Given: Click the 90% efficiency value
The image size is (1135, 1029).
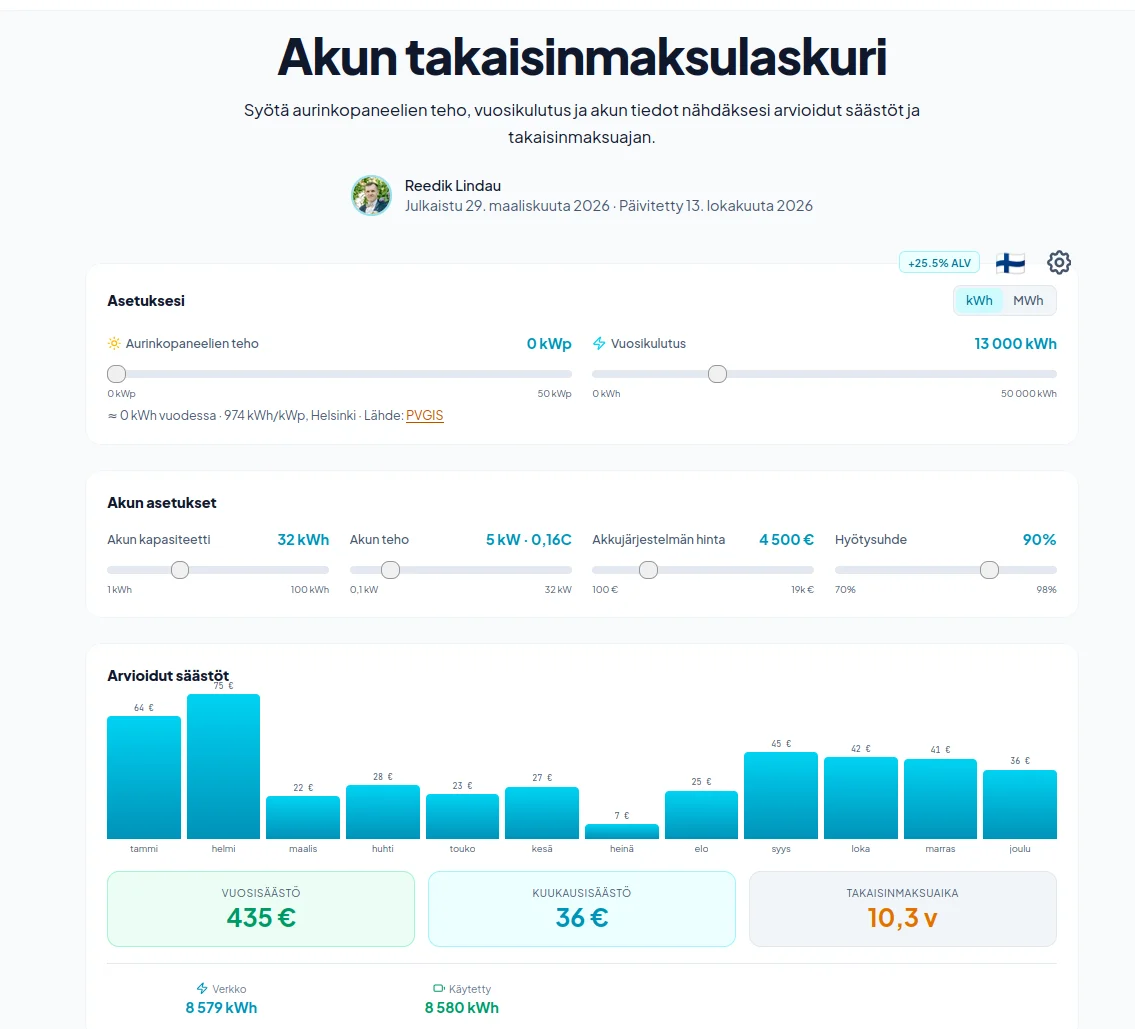Looking at the screenshot, I should (1039, 540).
